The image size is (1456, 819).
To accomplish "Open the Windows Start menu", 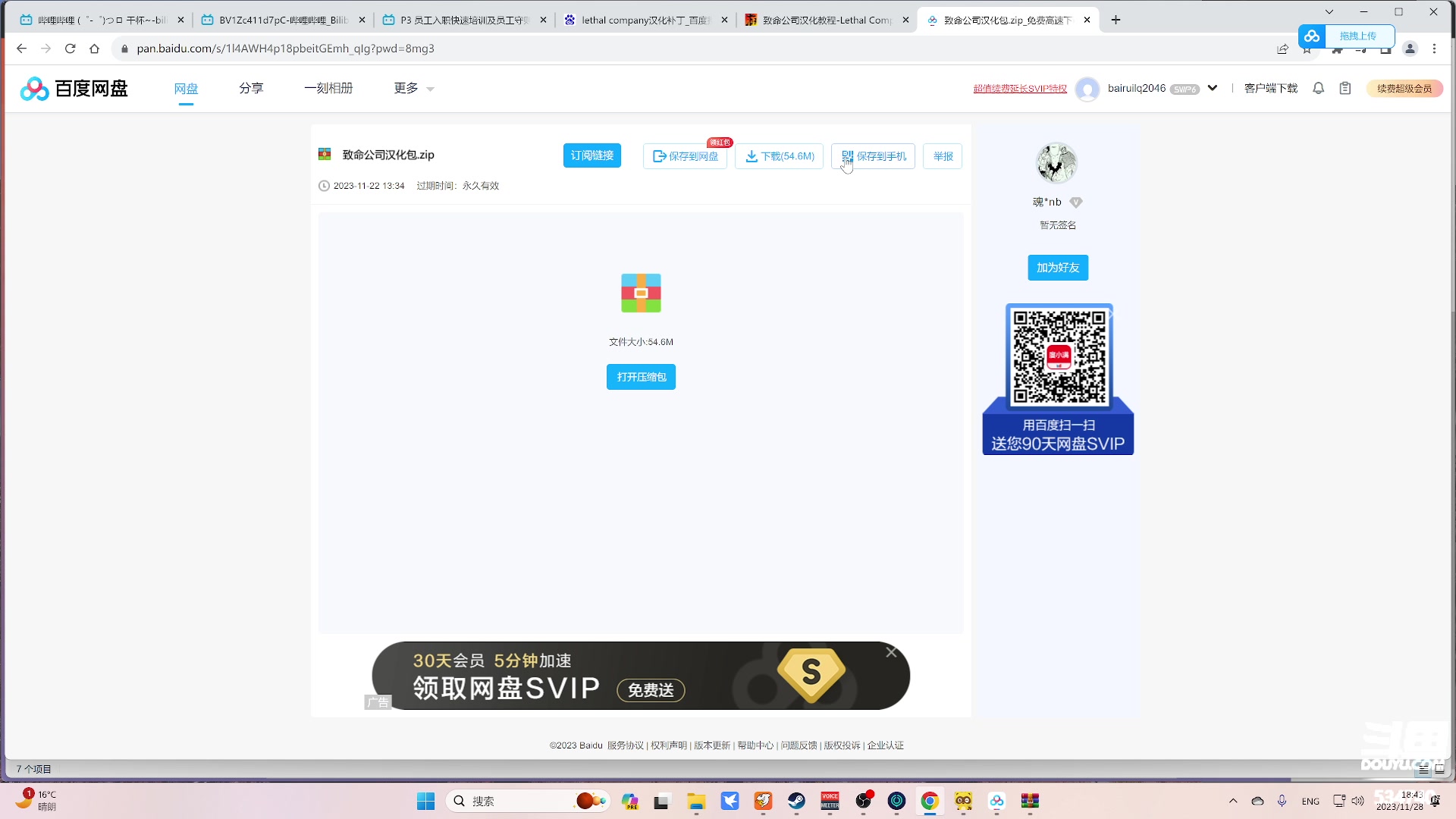I will coord(425,801).
